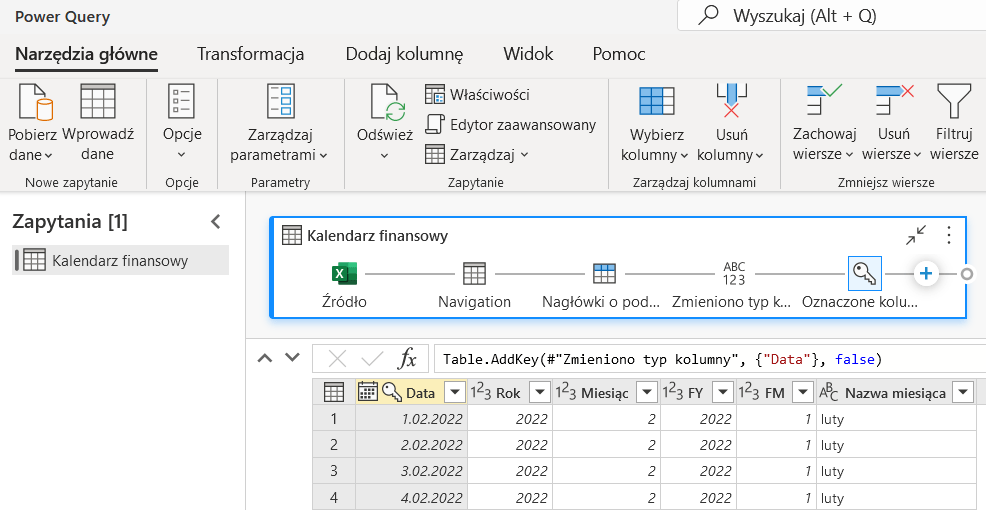This screenshot has height=510, width=986.
Task: Click the Źródło Excel step icon
Action: (344, 274)
